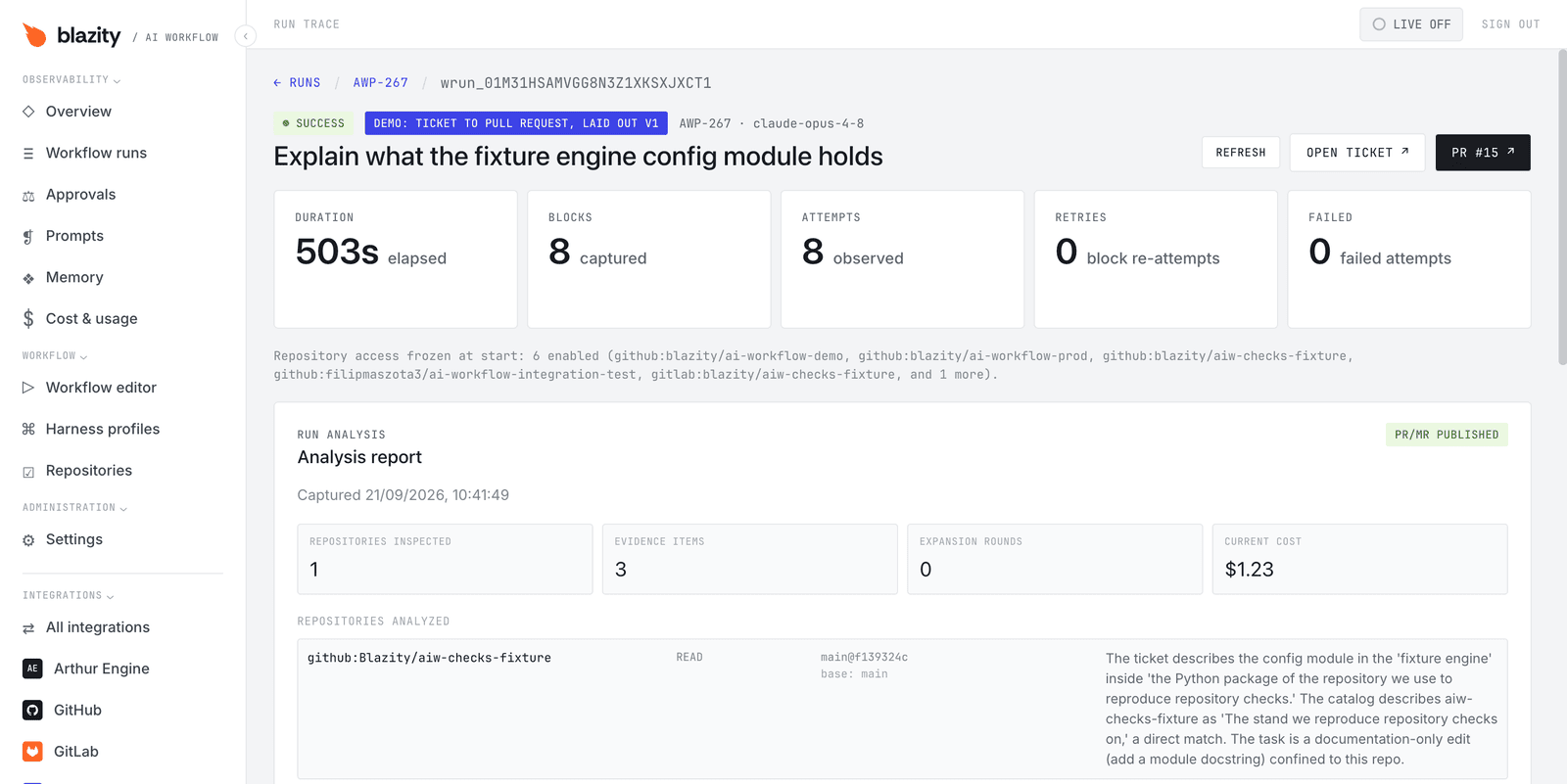Viewport: 1567px width, 784px height.
Task: Click the Refresh button
Action: click(x=1241, y=153)
